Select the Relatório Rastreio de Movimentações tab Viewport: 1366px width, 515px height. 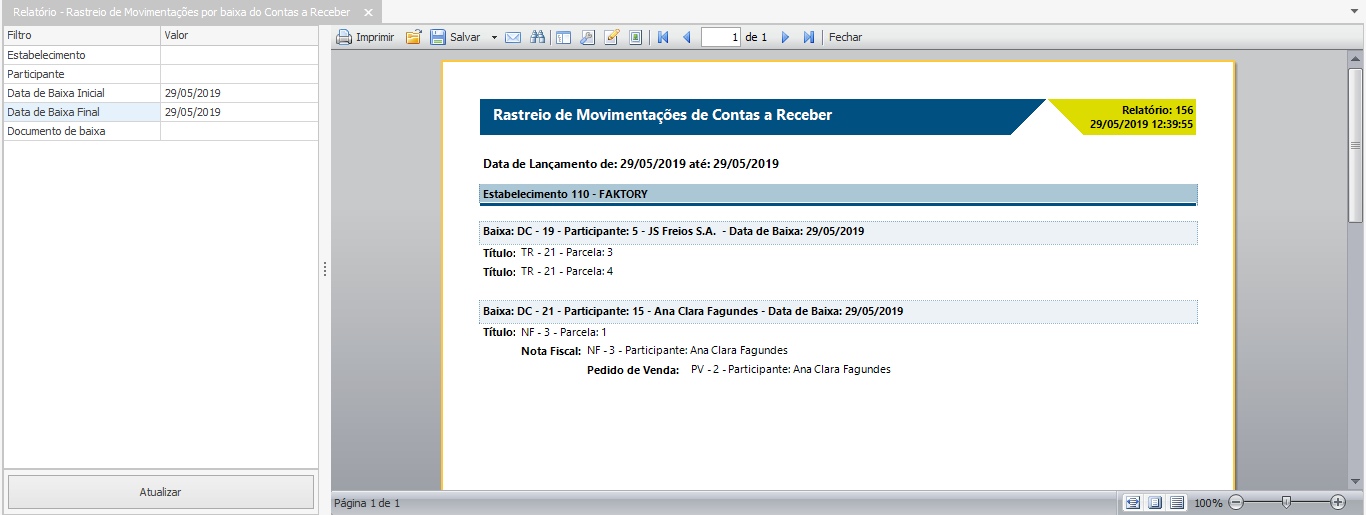click(x=181, y=12)
